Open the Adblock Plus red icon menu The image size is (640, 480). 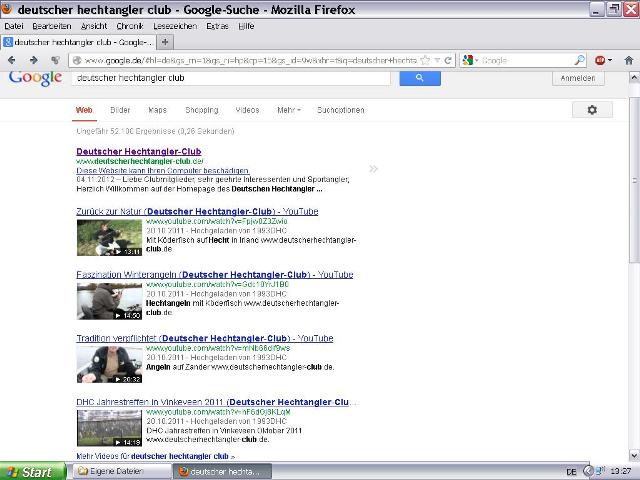point(603,60)
